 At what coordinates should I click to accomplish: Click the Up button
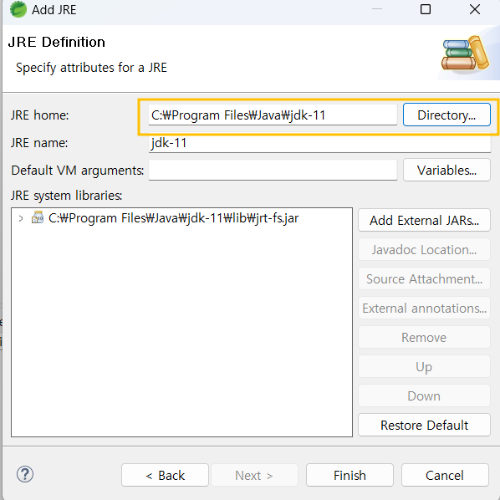(424, 367)
